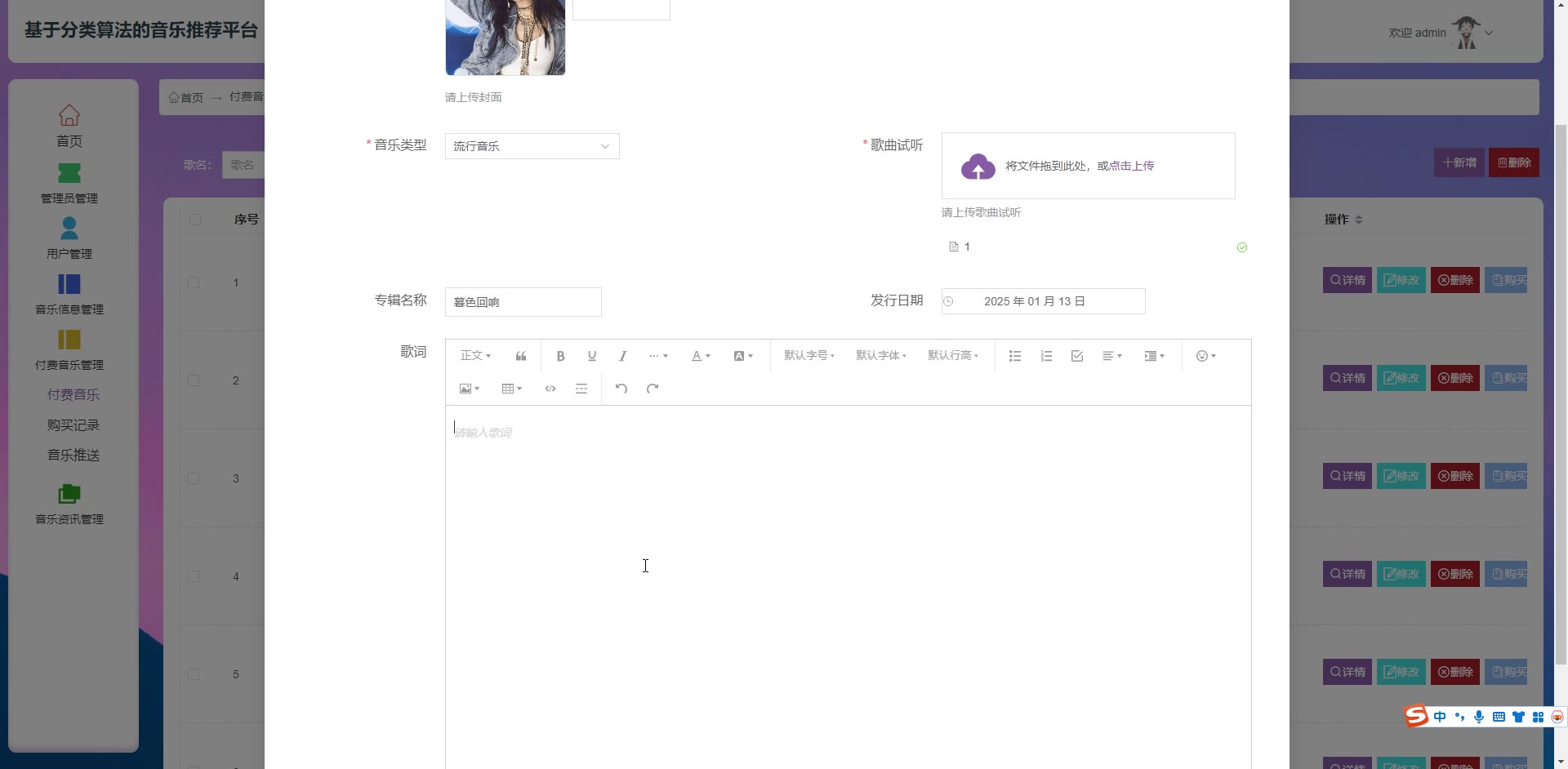This screenshot has height=769, width=1568.
Task: Expand the admin account menu arrow
Action: pyautogui.click(x=1489, y=33)
